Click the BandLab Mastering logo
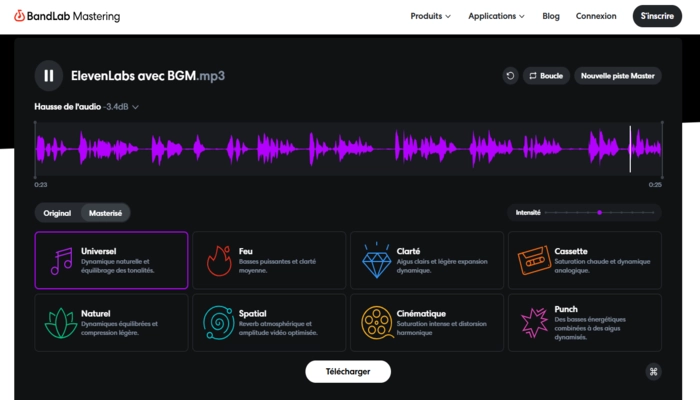The height and width of the screenshot is (400, 700). coord(67,16)
